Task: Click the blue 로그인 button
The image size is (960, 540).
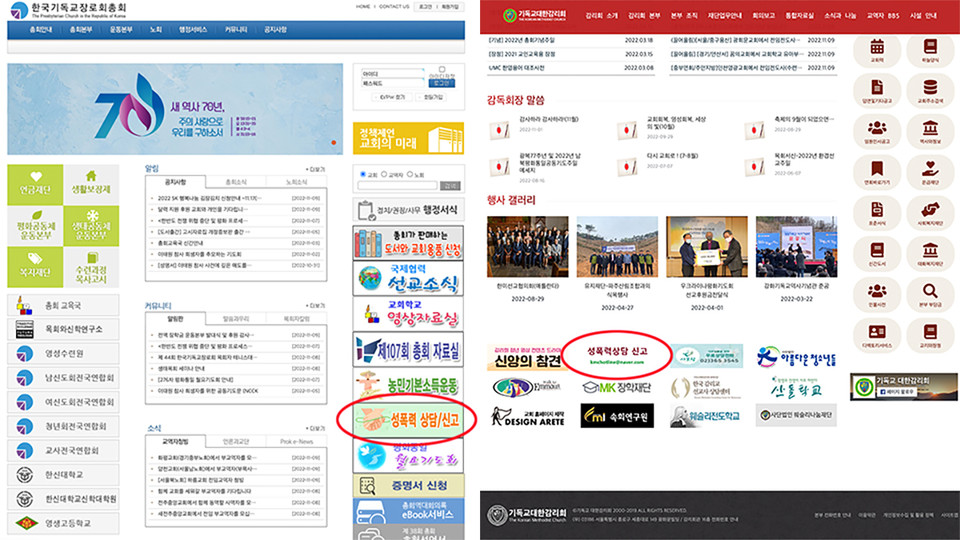Action: (x=441, y=83)
